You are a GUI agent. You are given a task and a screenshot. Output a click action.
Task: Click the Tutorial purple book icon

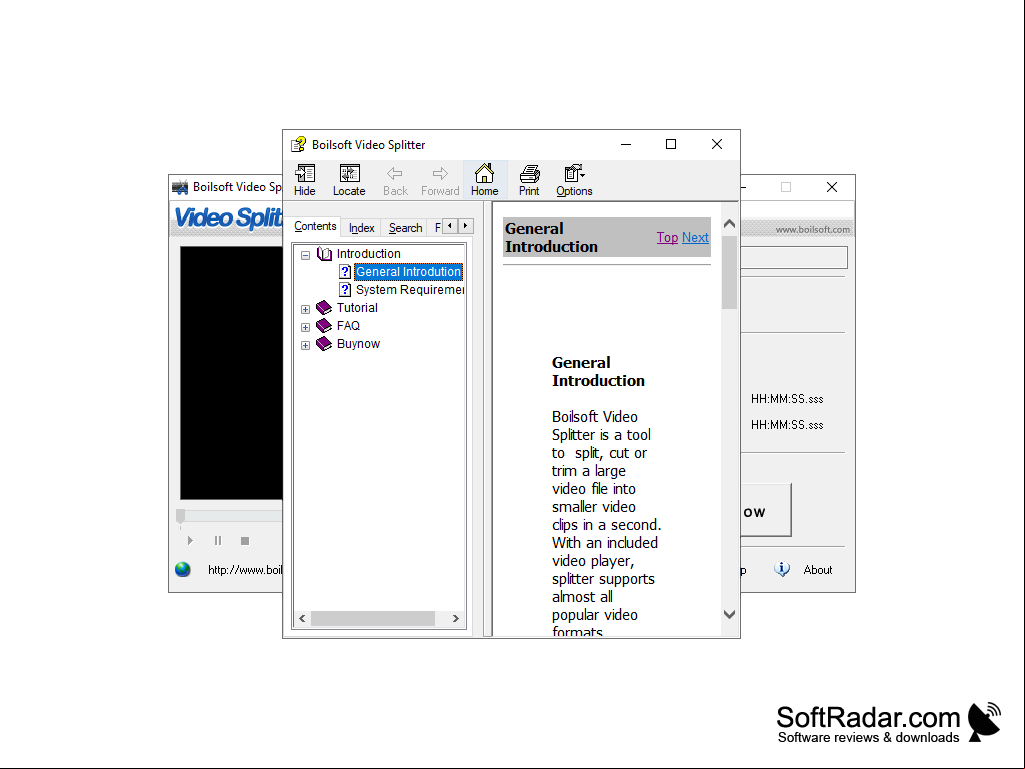tap(324, 307)
